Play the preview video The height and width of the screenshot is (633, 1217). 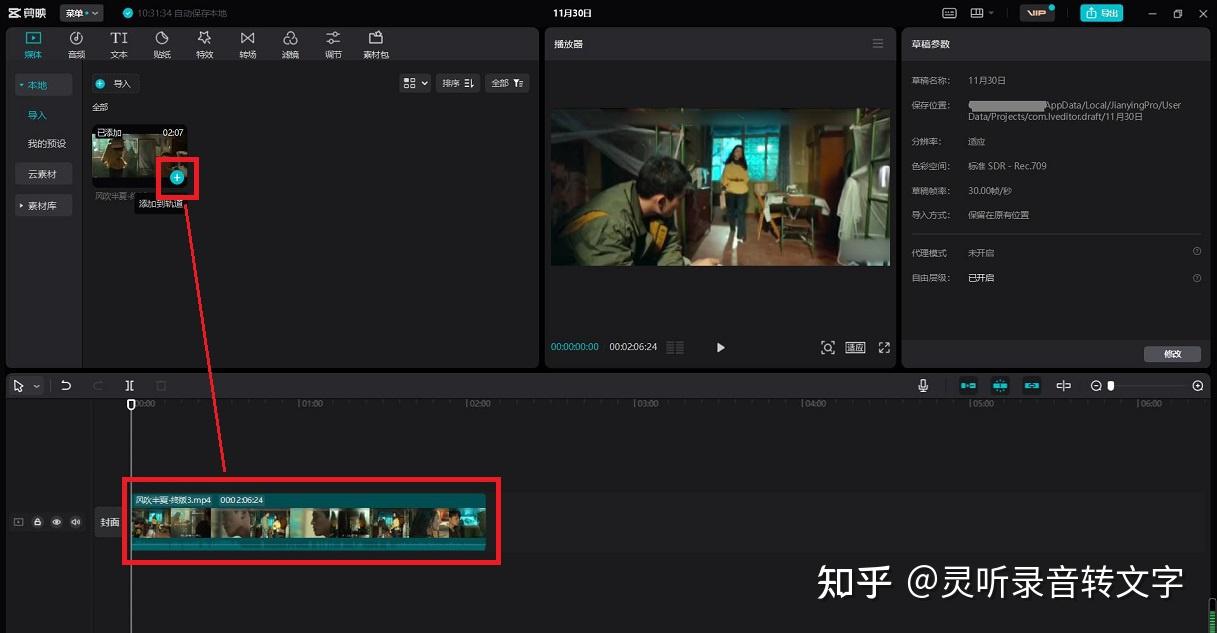[x=720, y=347]
